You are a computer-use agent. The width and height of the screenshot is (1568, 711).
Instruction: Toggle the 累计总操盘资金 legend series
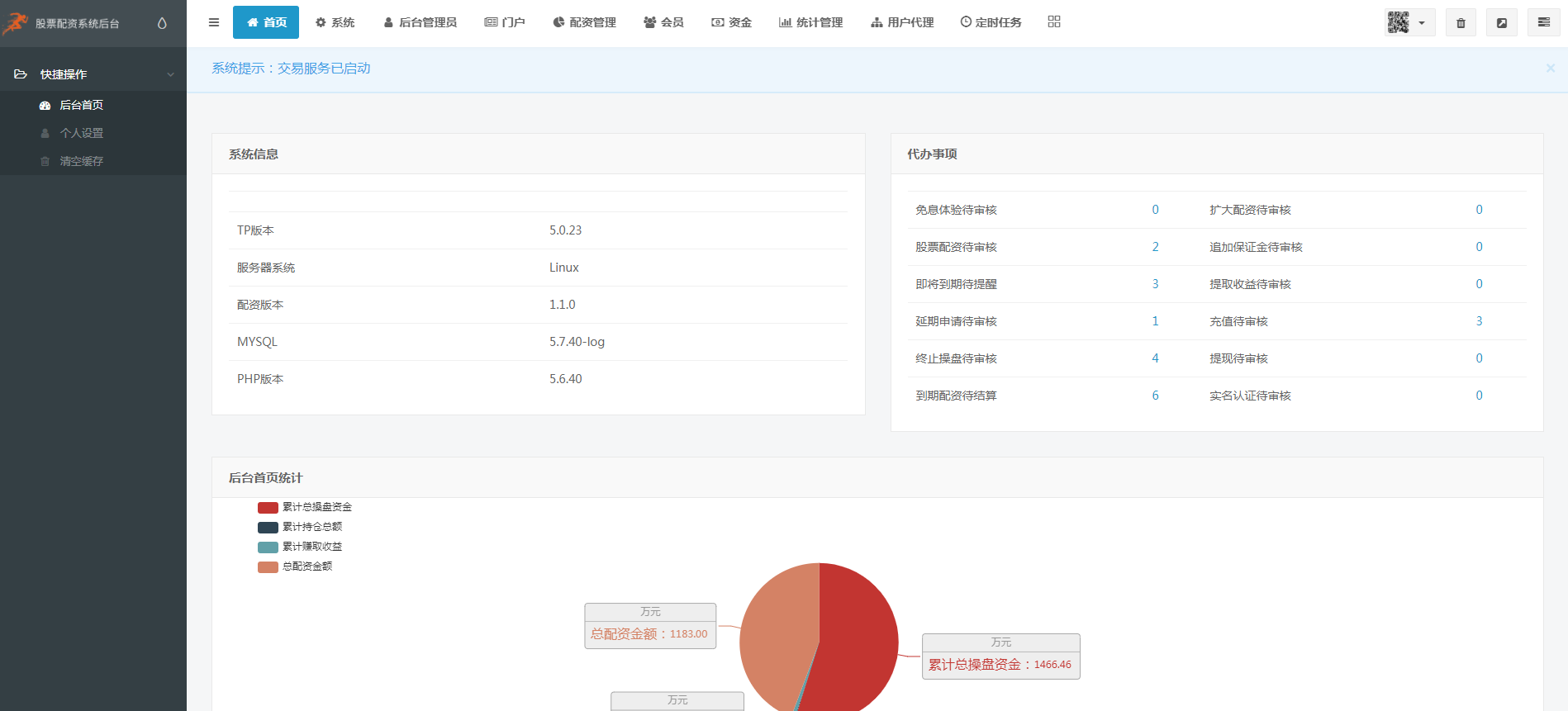tap(305, 507)
